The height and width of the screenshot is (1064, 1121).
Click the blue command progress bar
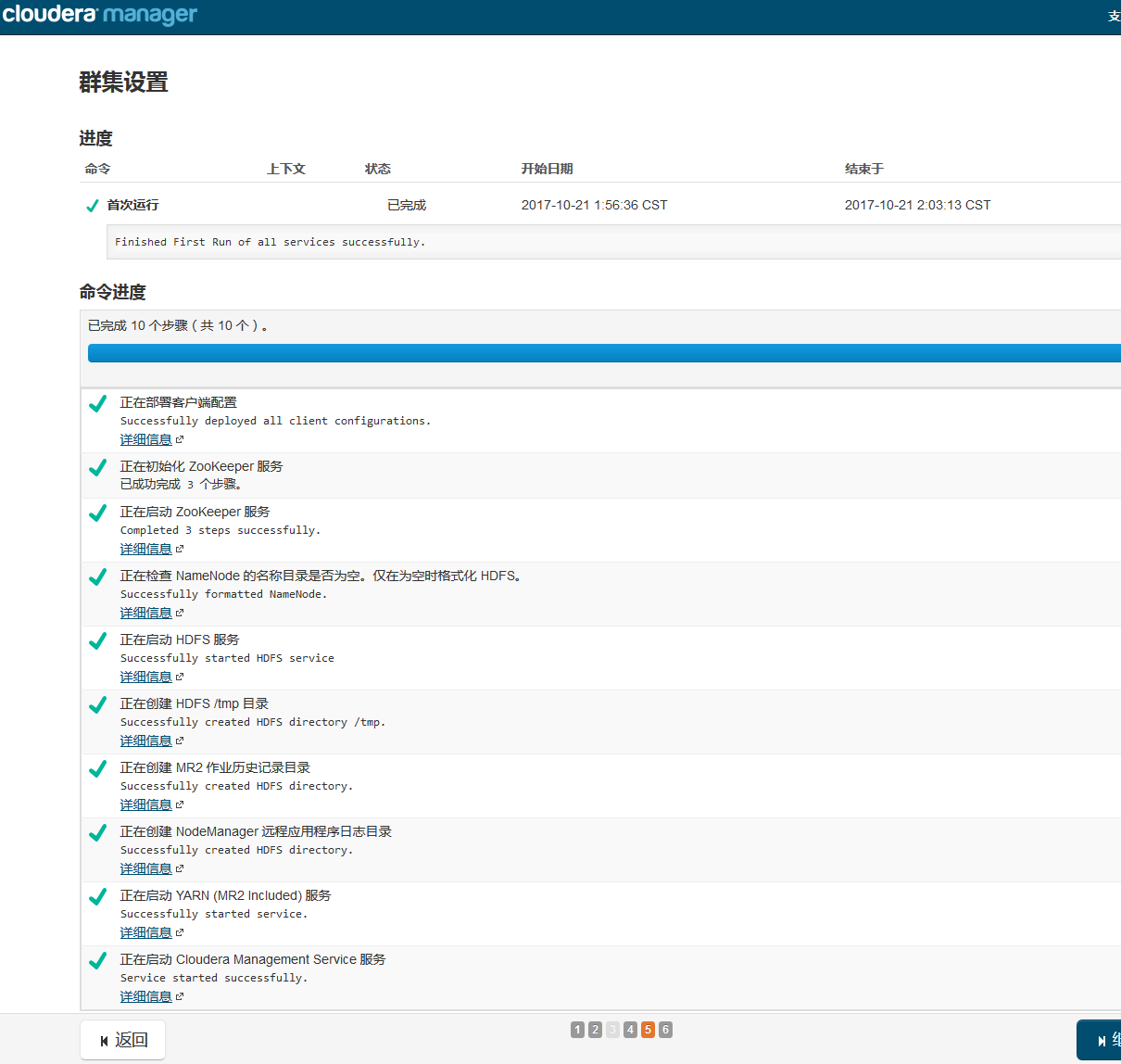click(604, 353)
